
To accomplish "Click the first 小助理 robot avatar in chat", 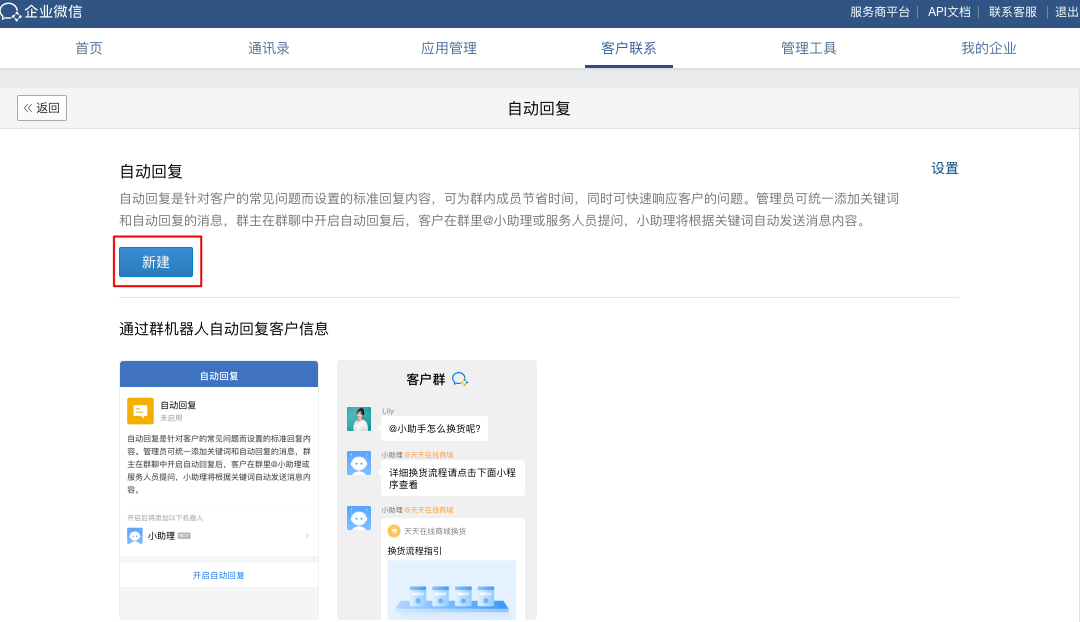I will tap(359, 463).
